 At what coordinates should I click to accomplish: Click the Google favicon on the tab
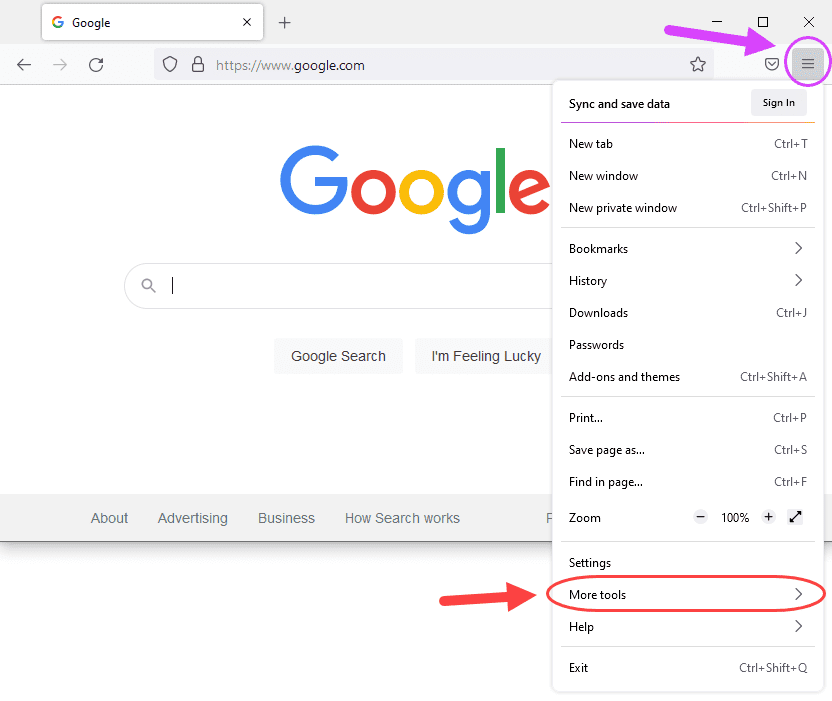click(58, 22)
